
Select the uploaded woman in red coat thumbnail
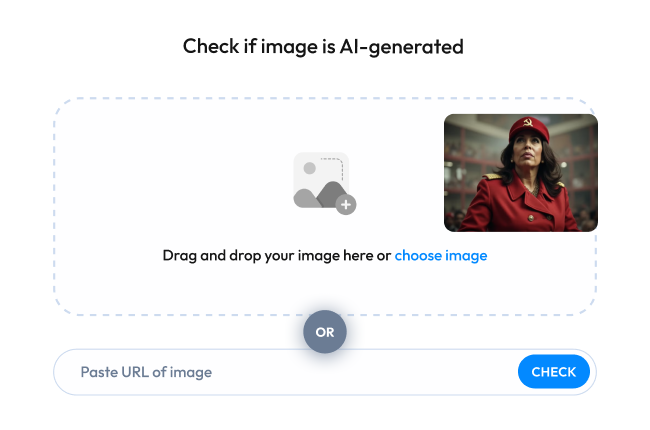point(521,173)
